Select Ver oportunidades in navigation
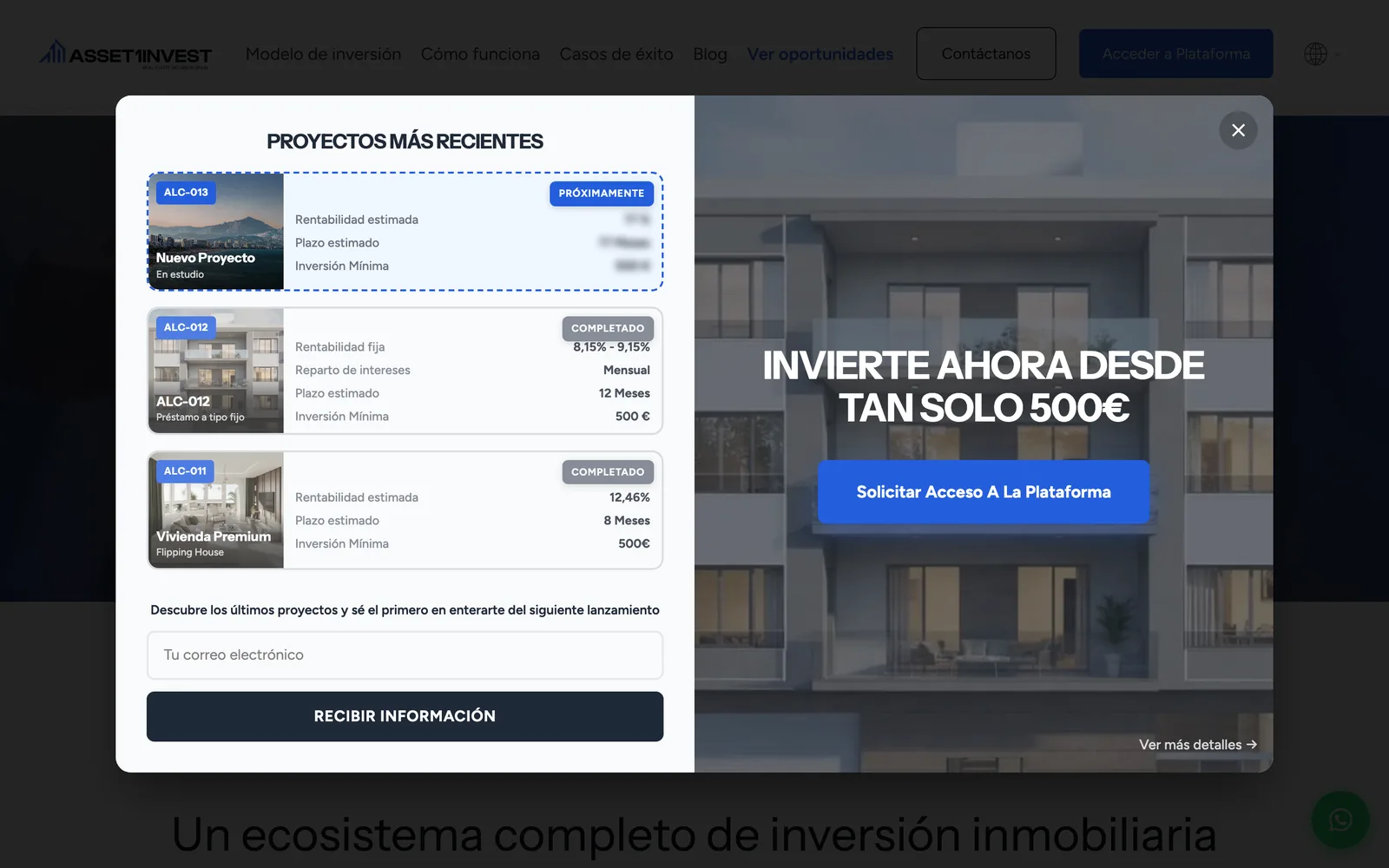This screenshot has height=868, width=1389. [x=820, y=54]
